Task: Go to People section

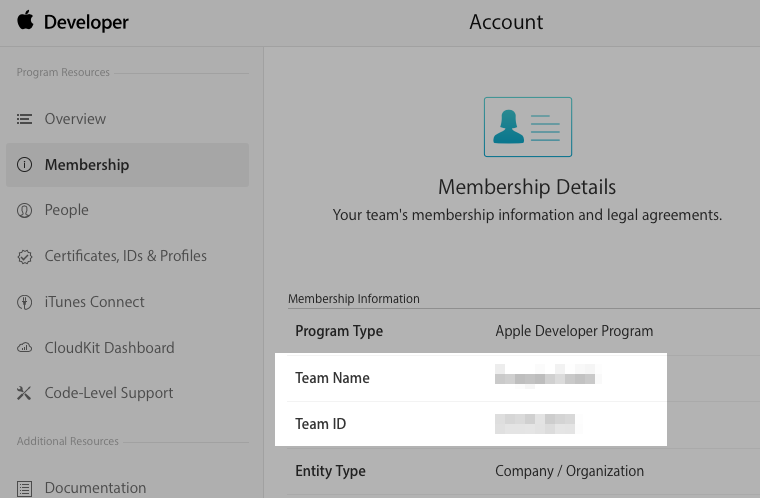Action: point(66,210)
